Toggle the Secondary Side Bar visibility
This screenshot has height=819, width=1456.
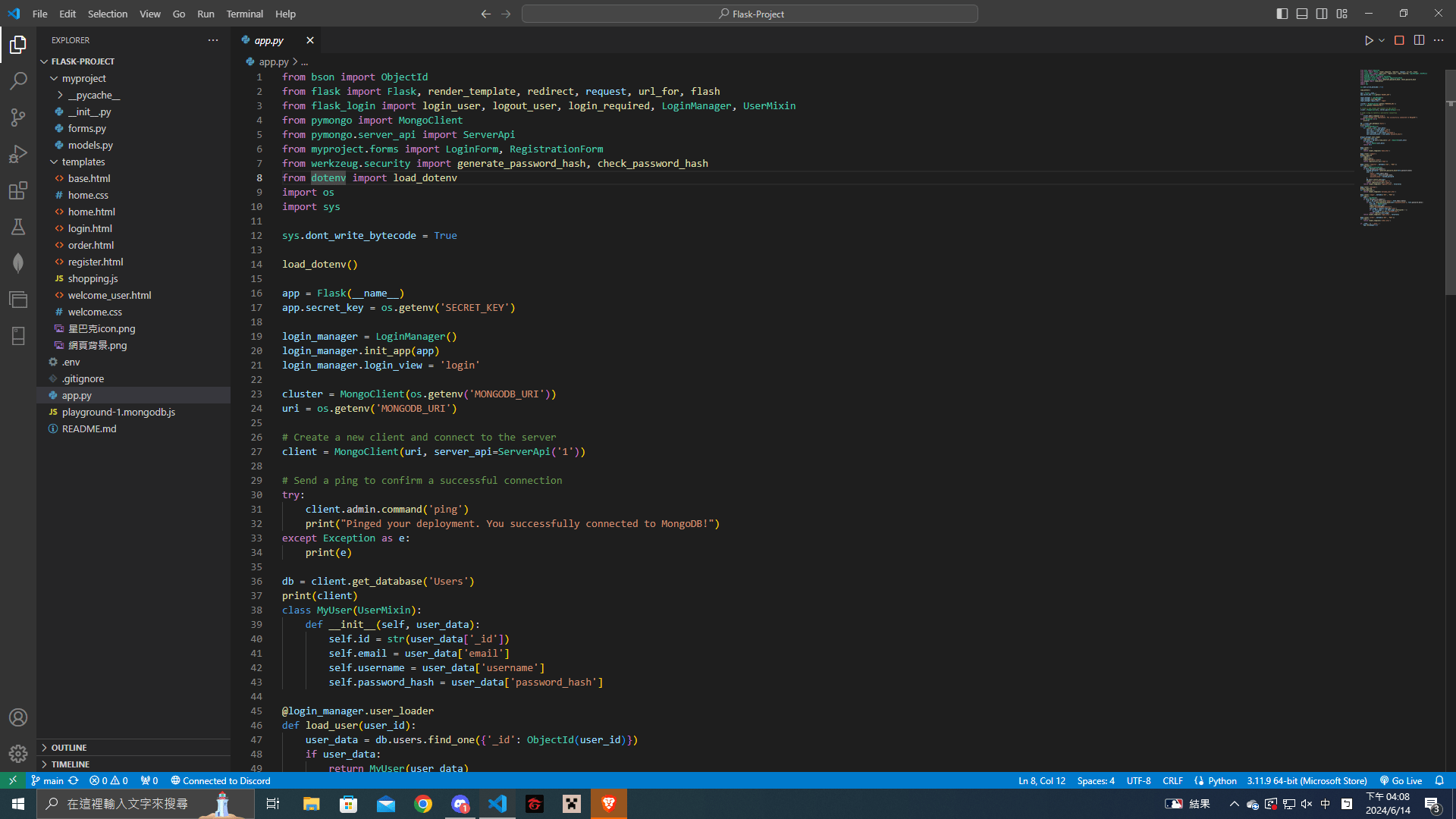pyautogui.click(x=1322, y=14)
